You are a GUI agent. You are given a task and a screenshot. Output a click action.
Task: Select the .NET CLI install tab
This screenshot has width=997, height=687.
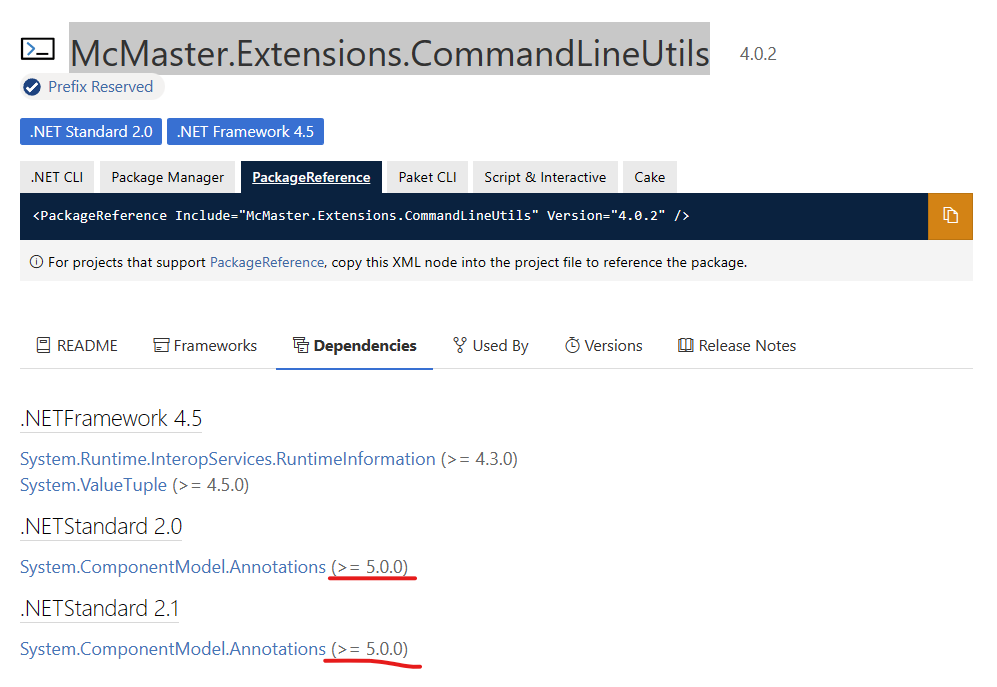[x=57, y=177]
